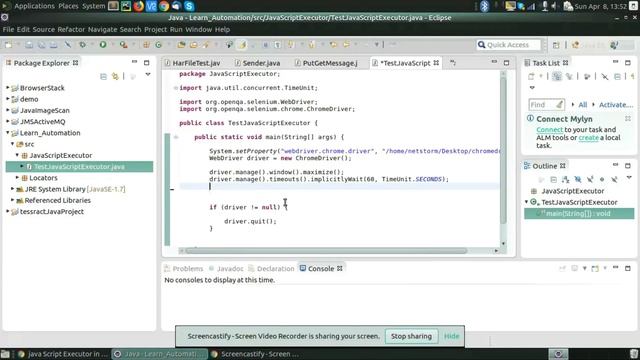Toggle Hide Local Types in Outline

pyautogui.click(x=614, y=179)
